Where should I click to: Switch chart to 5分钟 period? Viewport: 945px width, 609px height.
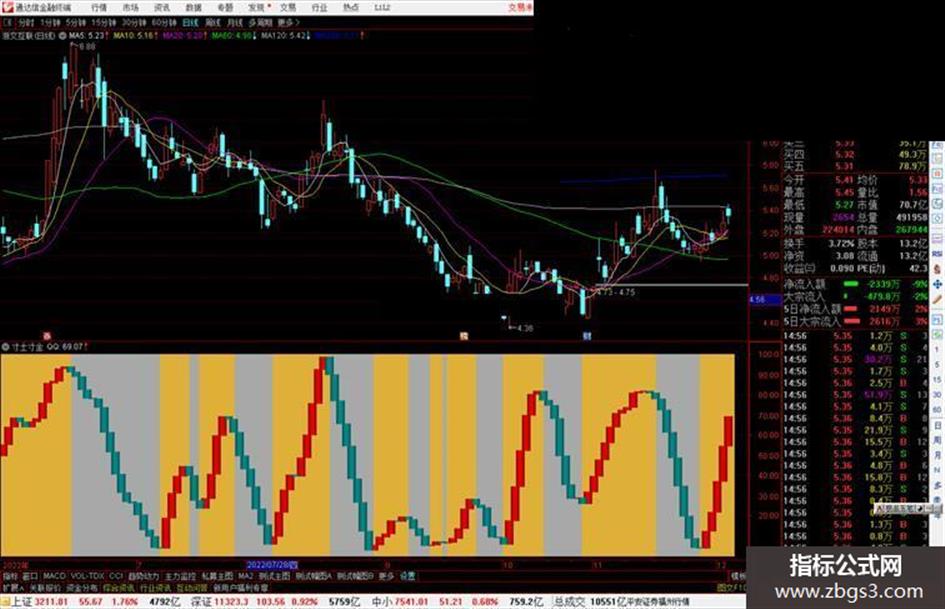point(76,22)
